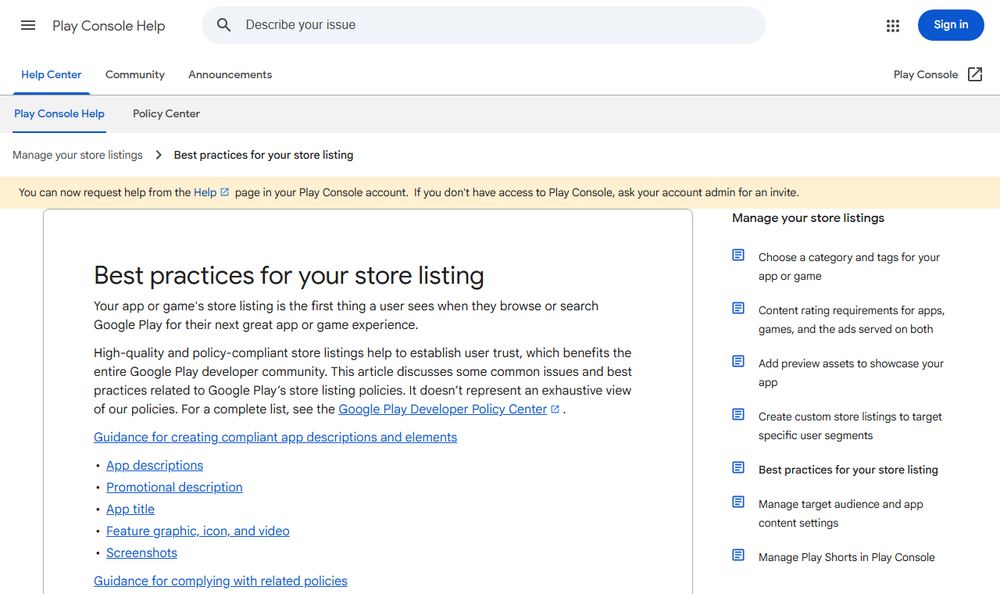Click the breadcrumb chevron arrow
The height and width of the screenshot is (594, 1000).
(159, 155)
